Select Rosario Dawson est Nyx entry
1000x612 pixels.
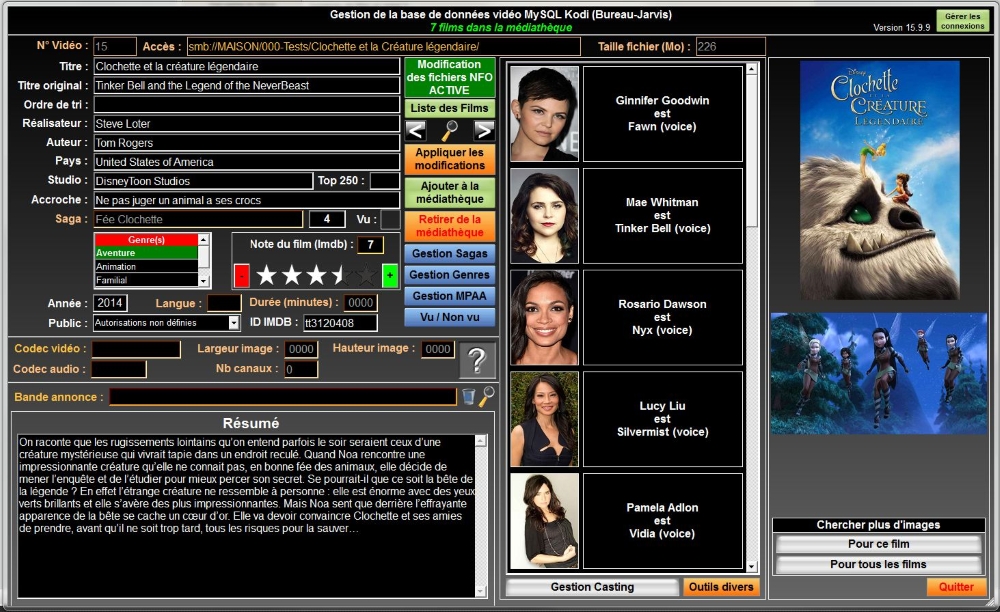click(x=663, y=317)
